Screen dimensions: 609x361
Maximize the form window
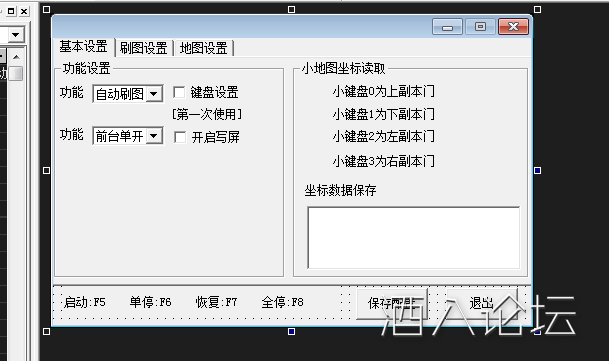(480, 27)
